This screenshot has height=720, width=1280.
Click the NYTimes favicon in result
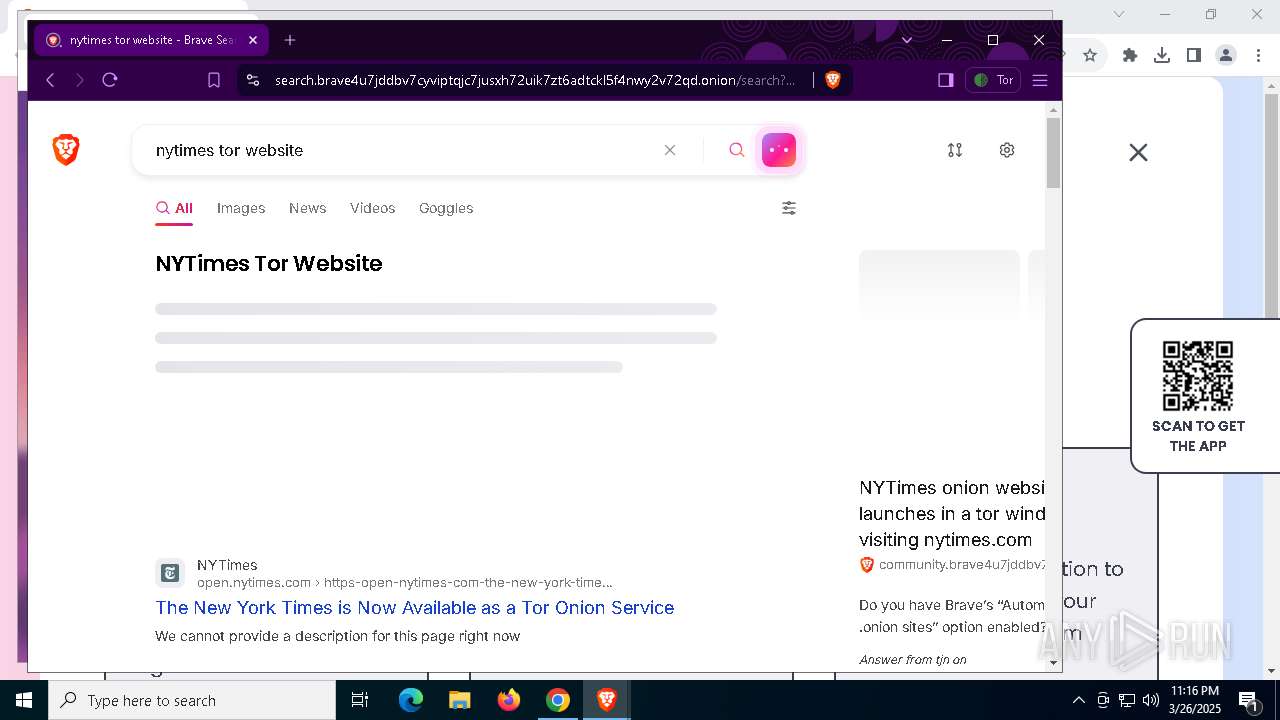[x=170, y=572]
